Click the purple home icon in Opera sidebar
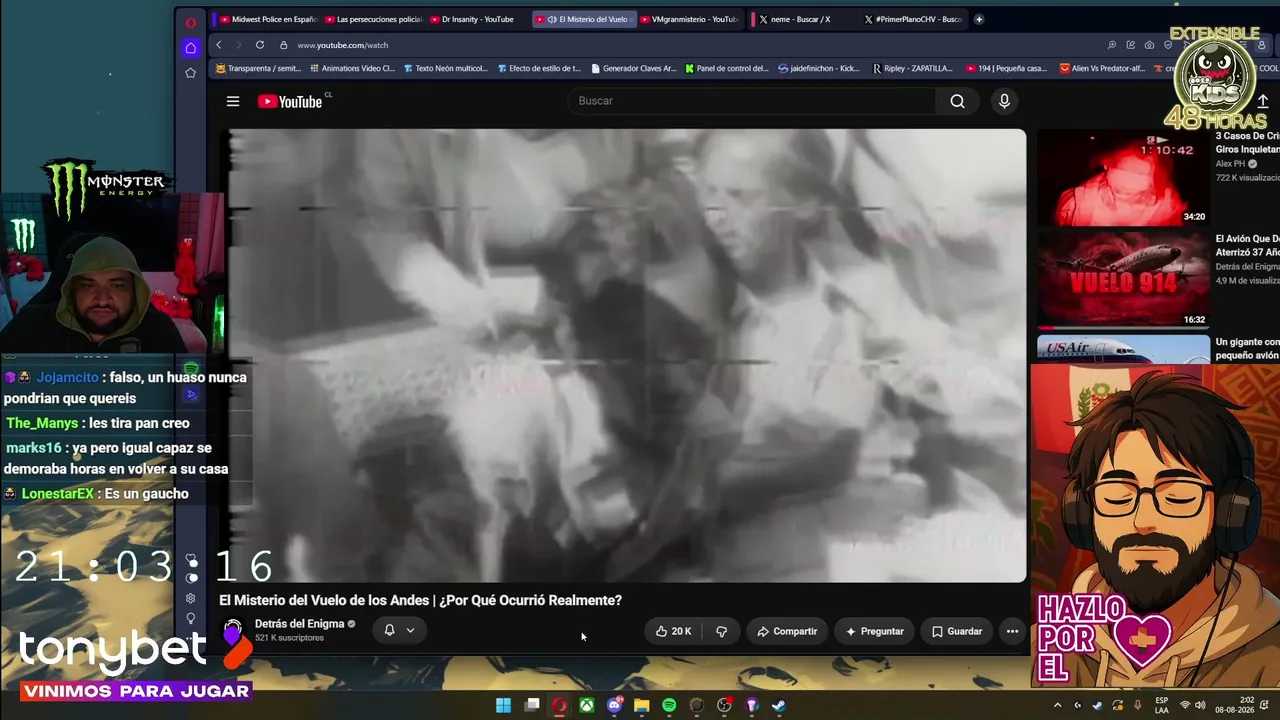Image resolution: width=1280 pixels, height=720 pixels. (x=191, y=48)
